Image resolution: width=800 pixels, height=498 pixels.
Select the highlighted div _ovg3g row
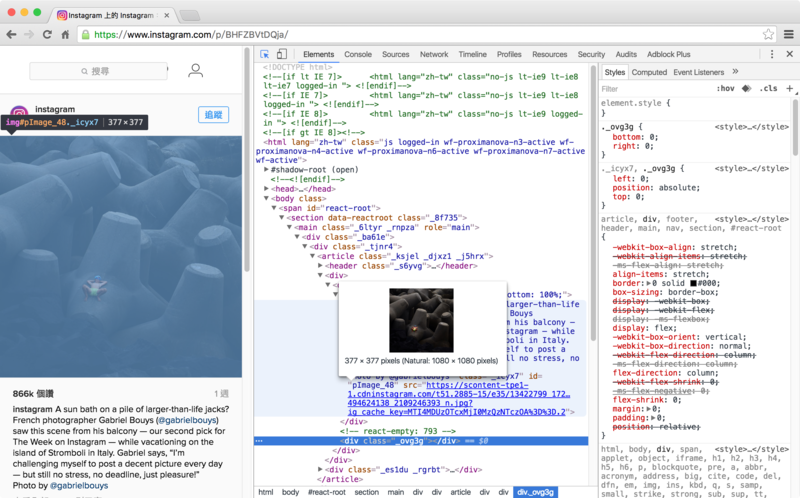[x=421, y=441]
